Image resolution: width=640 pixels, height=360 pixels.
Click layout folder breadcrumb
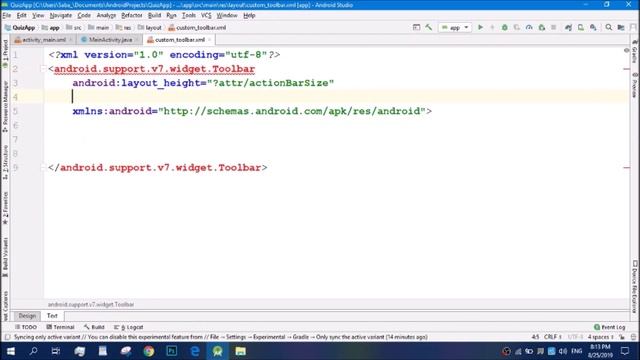pos(150,28)
